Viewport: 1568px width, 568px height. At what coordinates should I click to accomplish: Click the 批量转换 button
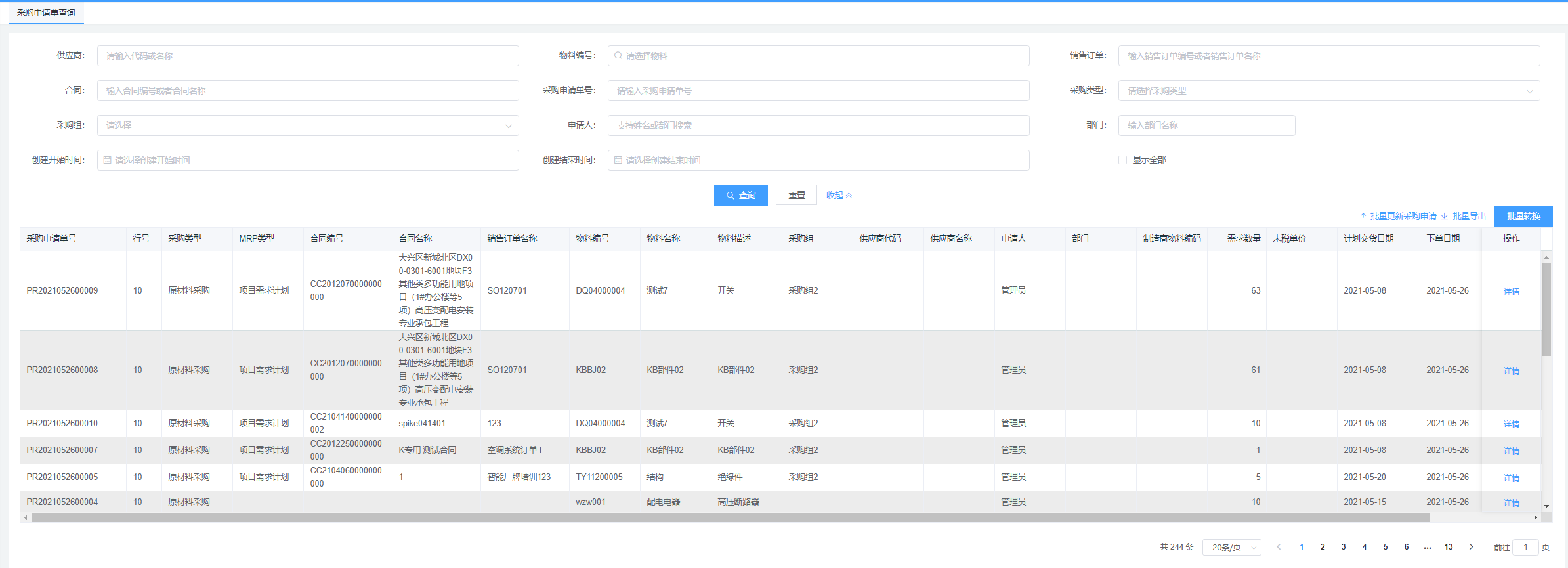(x=1523, y=216)
